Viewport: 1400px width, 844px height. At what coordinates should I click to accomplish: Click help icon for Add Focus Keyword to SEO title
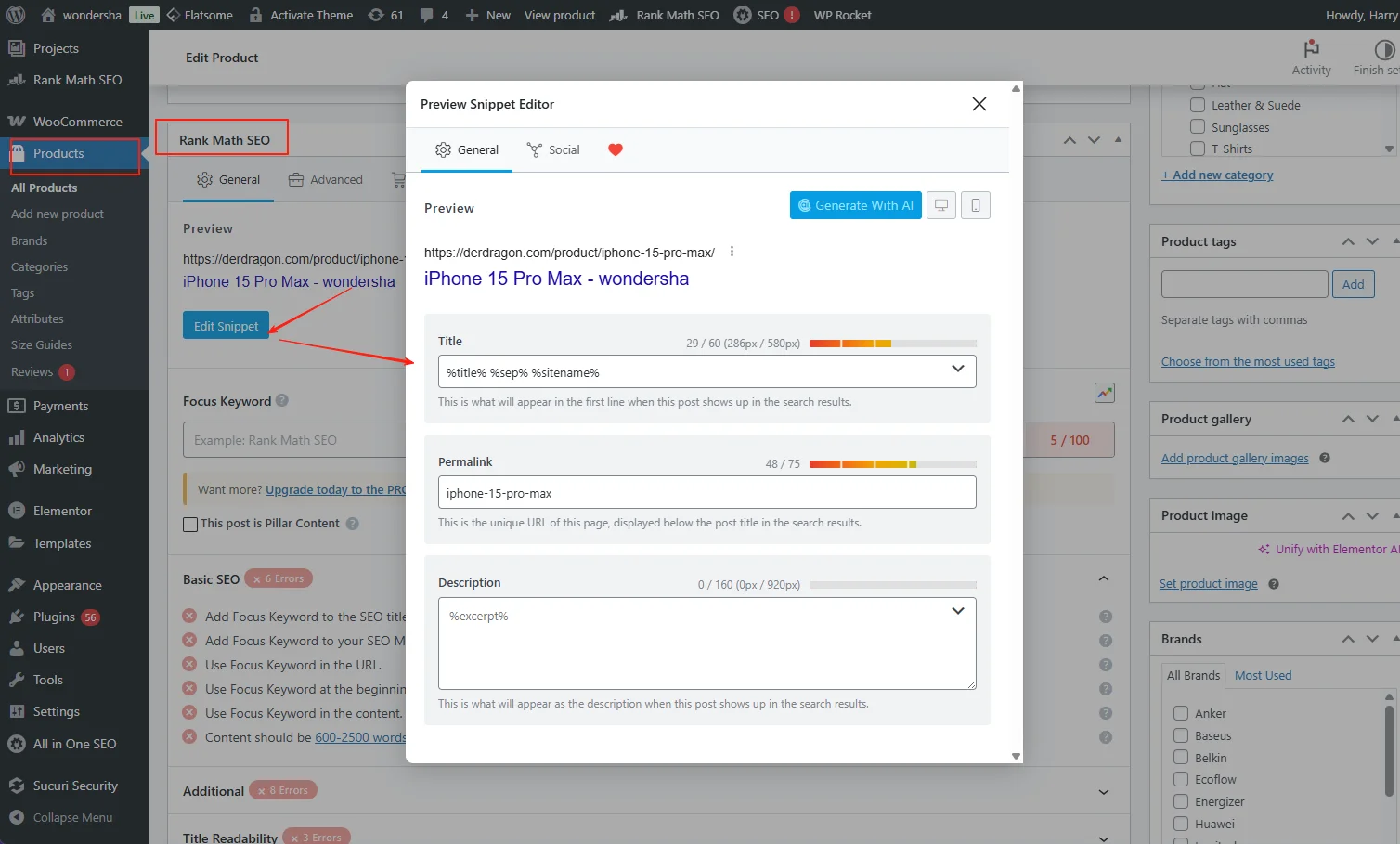[x=1106, y=617]
